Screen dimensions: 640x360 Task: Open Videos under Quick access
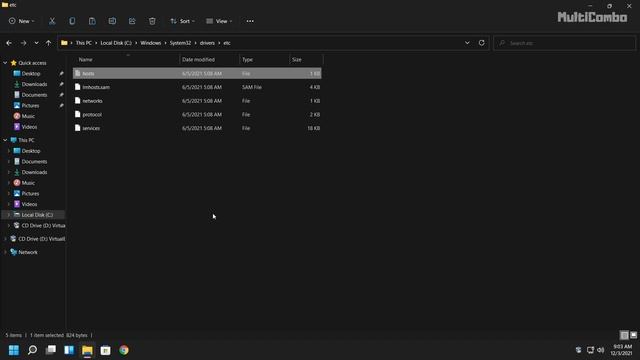pos(29,127)
